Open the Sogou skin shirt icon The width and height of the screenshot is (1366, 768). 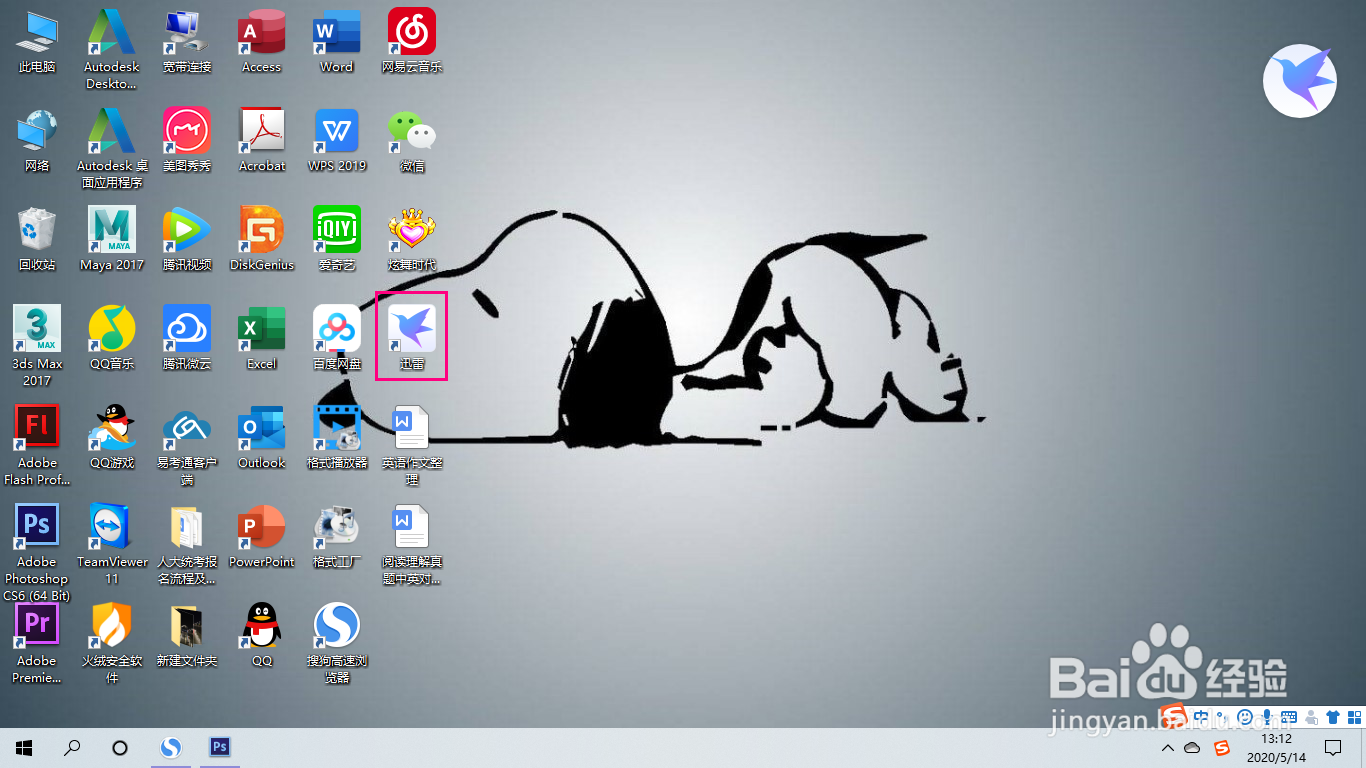[1333, 716]
